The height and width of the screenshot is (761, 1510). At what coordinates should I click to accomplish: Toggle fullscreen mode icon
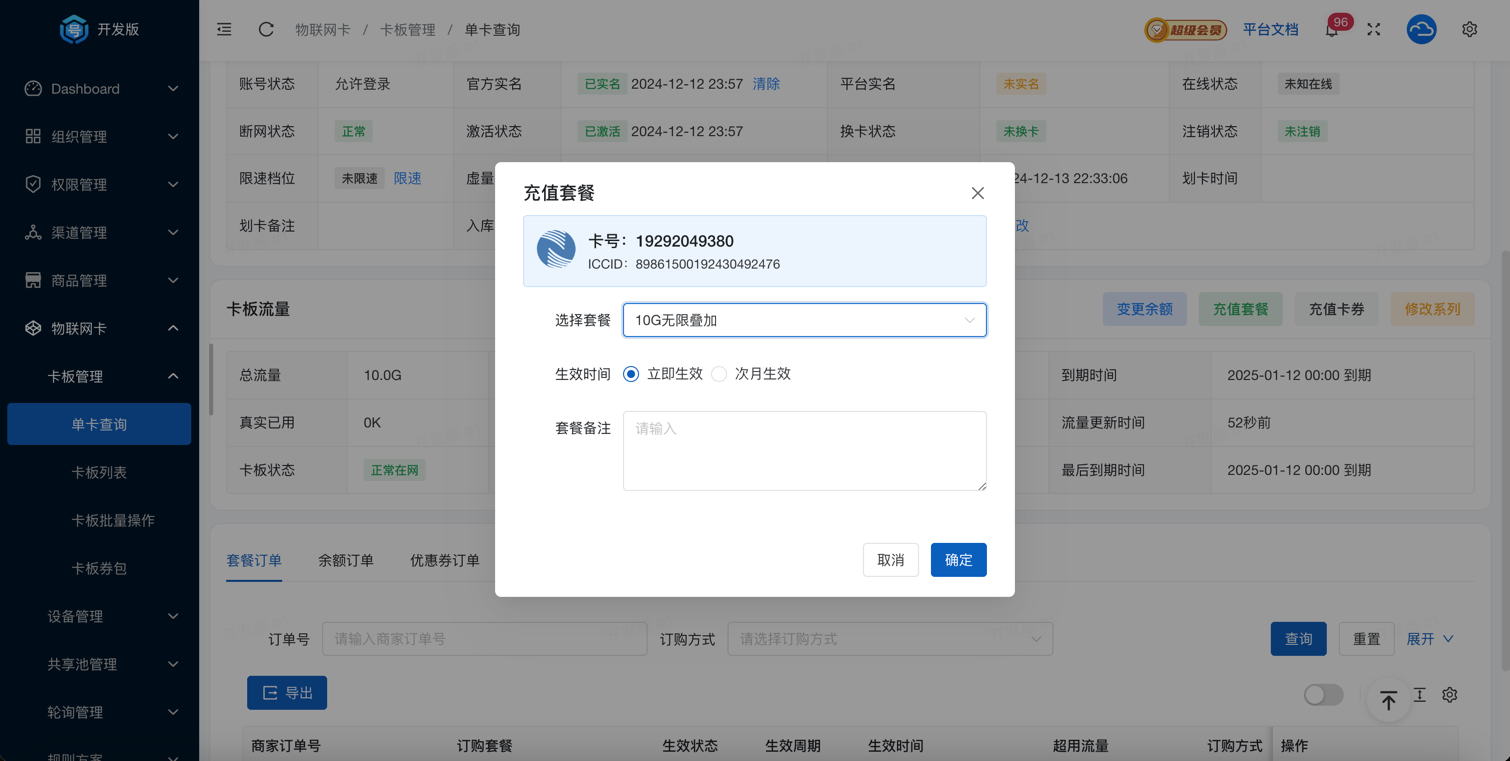(x=1374, y=30)
